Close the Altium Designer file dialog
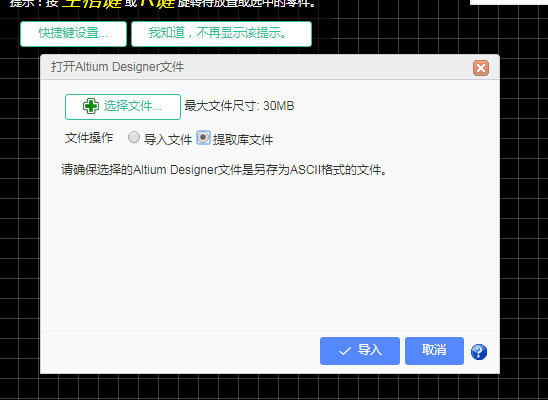This screenshot has width=548, height=400. [x=481, y=68]
